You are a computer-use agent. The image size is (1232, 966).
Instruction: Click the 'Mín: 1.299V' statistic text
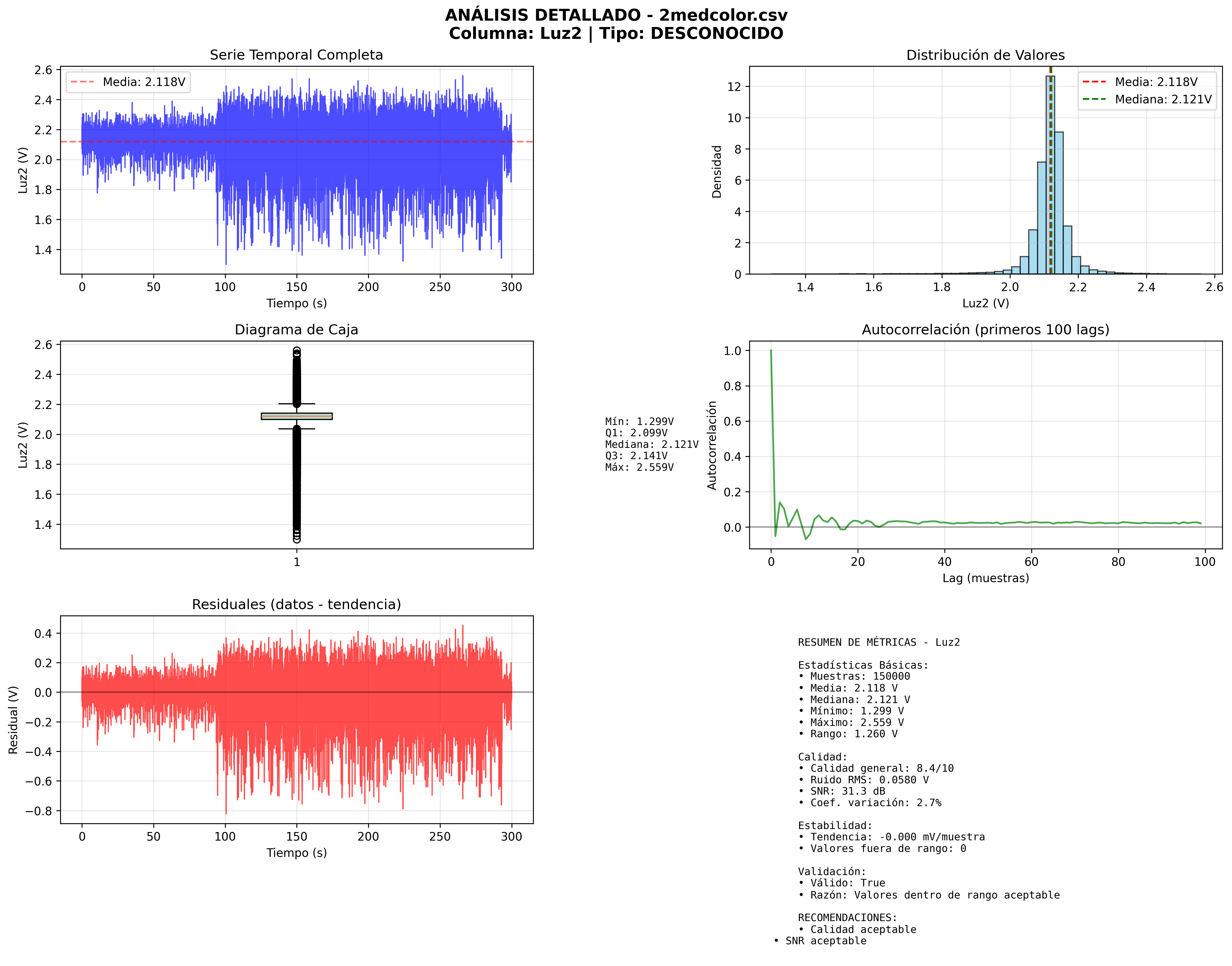tap(639, 421)
